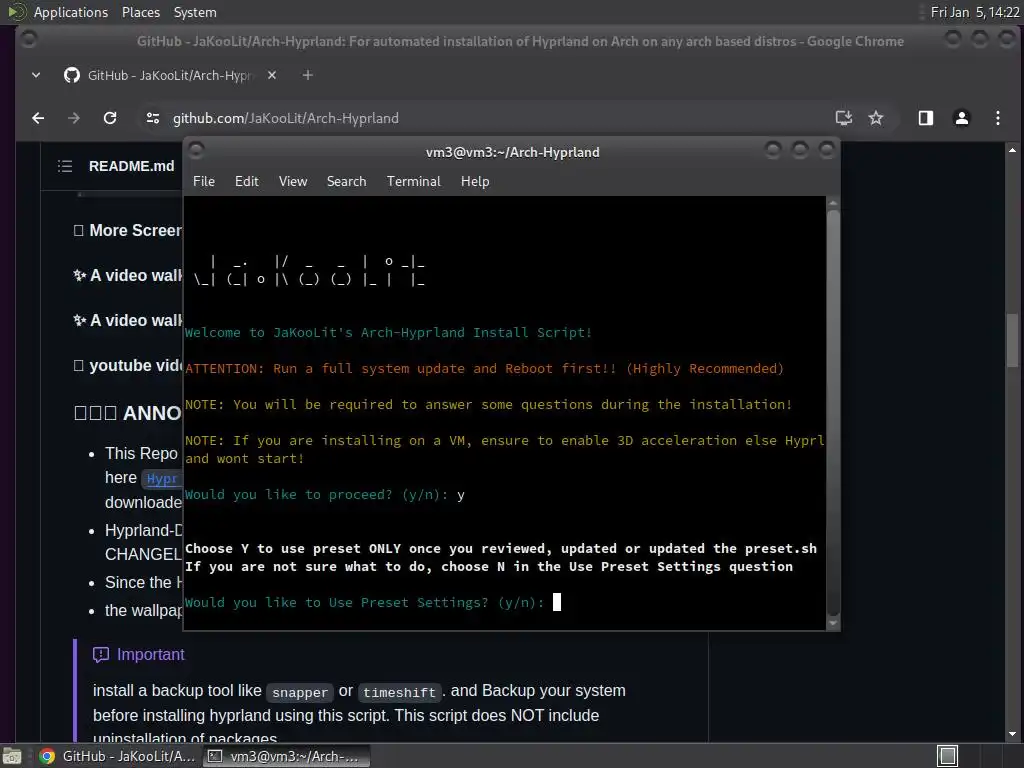Open Chrome's three-dot menu
This screenshot has height=768, width=1024.
997,118
